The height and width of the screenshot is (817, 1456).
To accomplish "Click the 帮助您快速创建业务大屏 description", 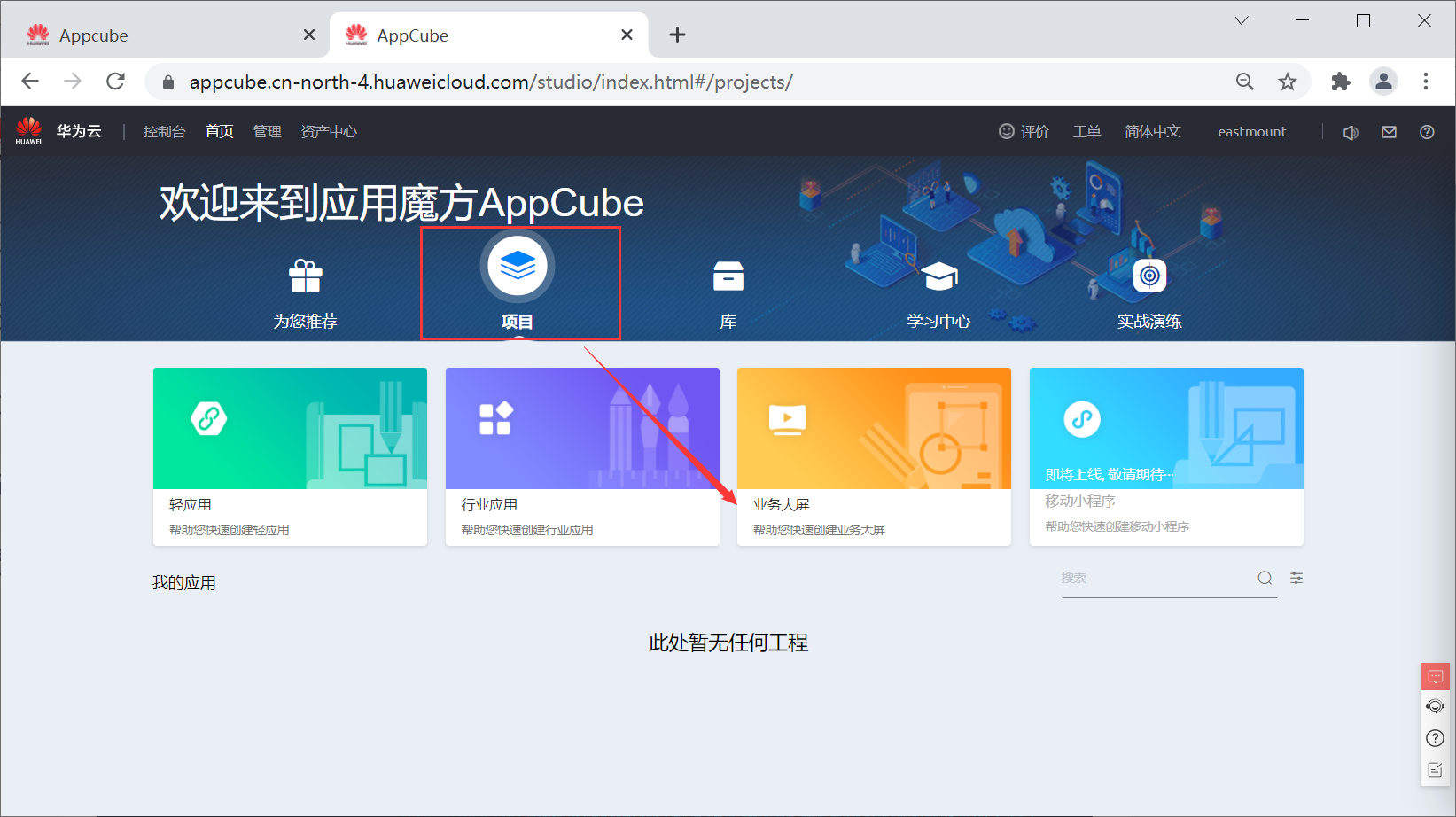I will pos(820,530).
